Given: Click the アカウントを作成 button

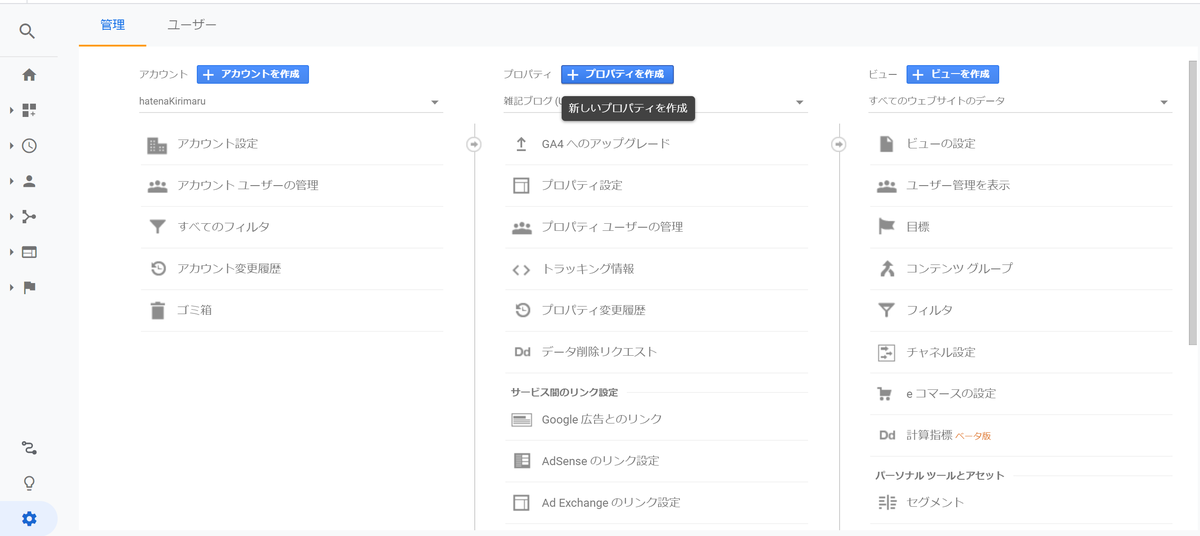Looking at the screenshot, I should (x=253, y=74).
